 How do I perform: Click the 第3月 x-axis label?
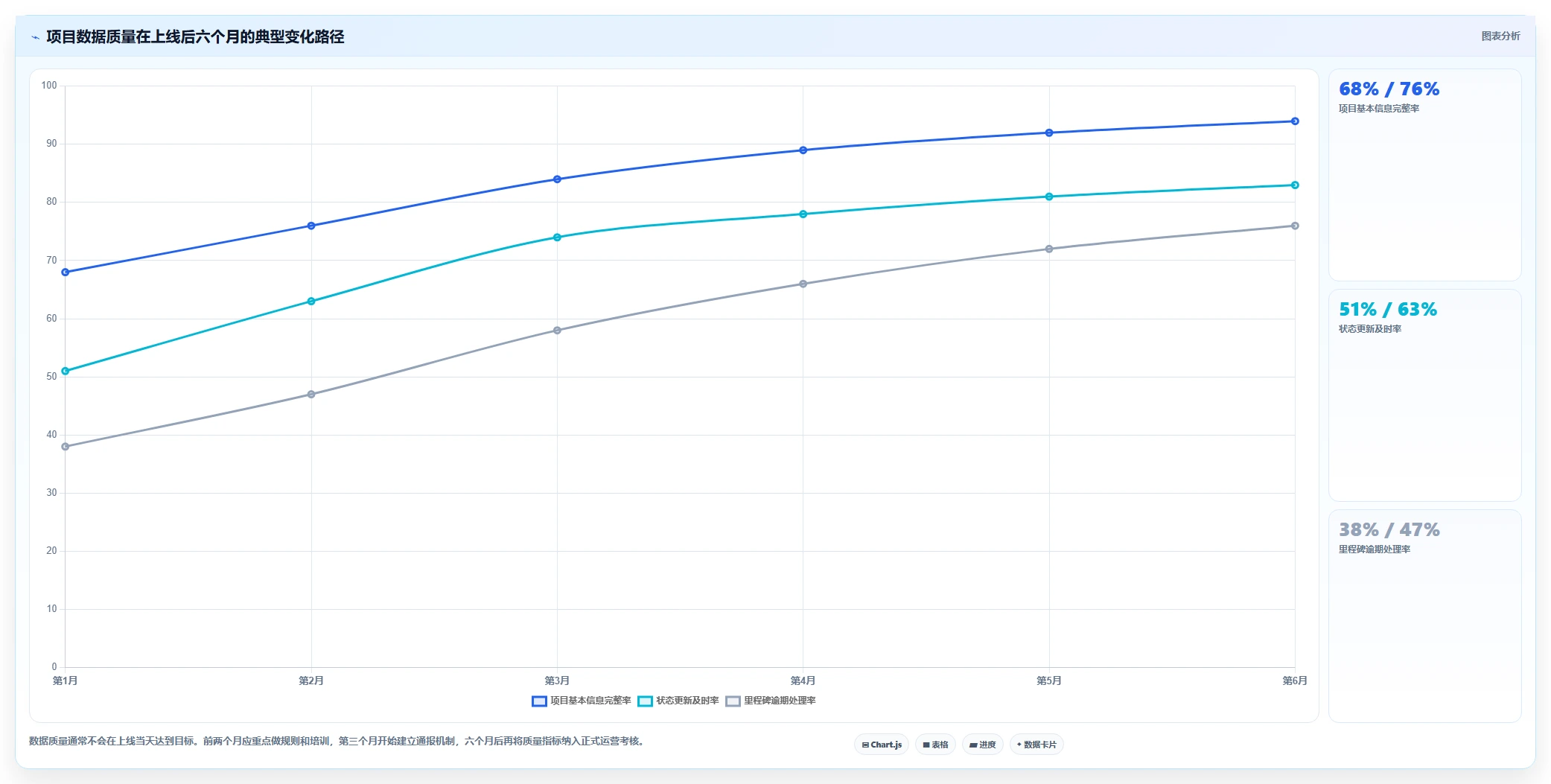(557, 681)
